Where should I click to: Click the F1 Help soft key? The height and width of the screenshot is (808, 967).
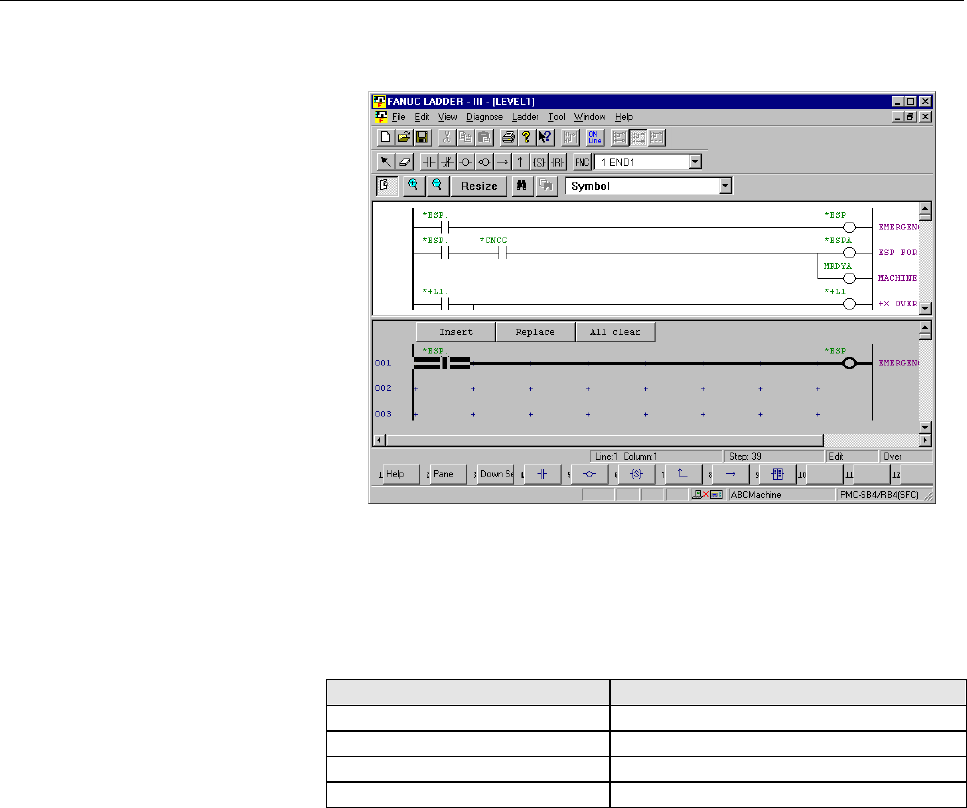point(401,474)
